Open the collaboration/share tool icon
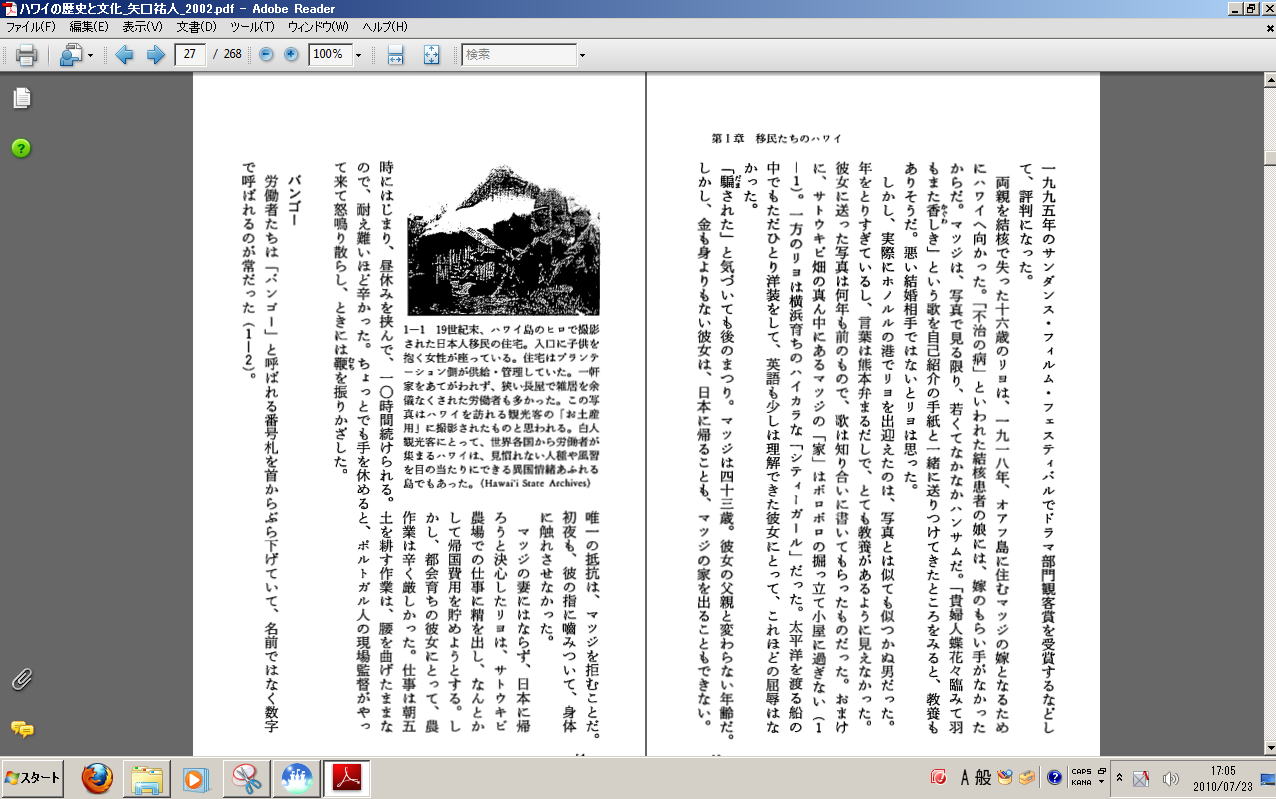 pos(70,55)
